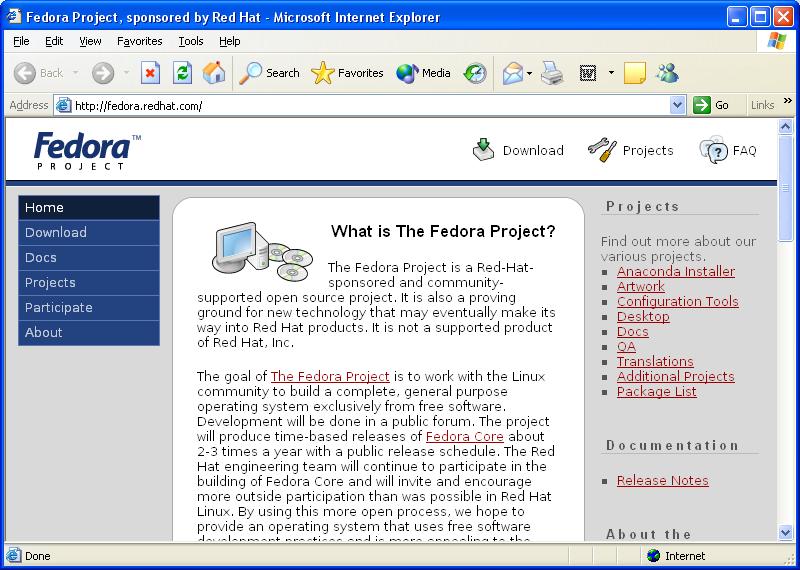Open the Edit button dropdown arrow
The image size is (800, 570).
pyautogui.click(x=611, y=73)
